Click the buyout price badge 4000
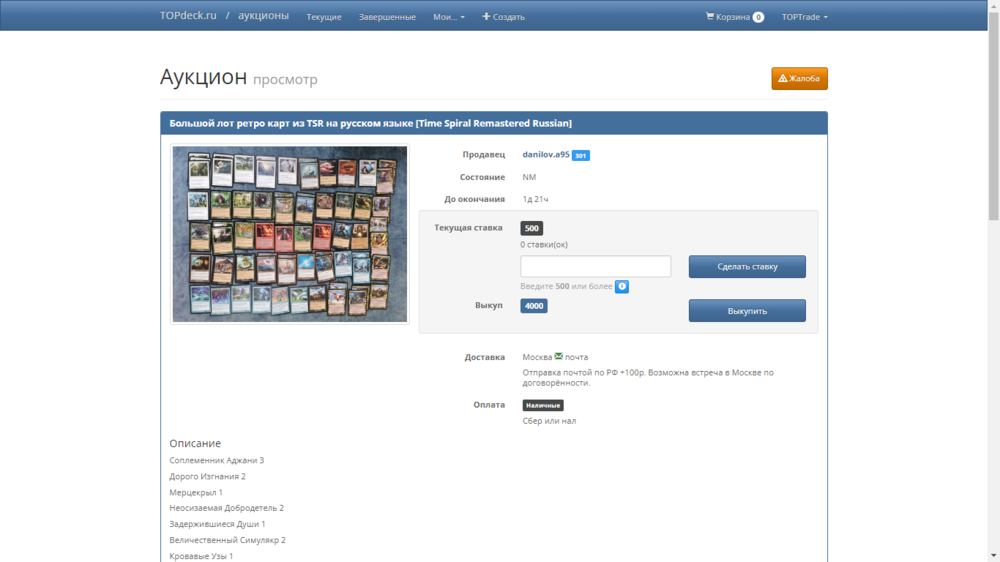The image size is (1000, 562). [x=534, y=306]
